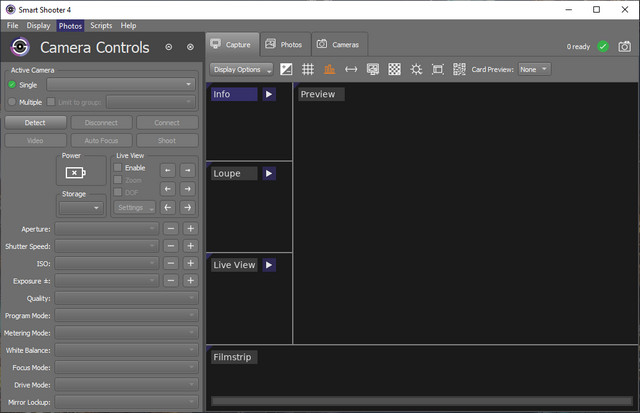Open the Card Preview dropdown
The image size is (640, 413).
[x=533, y=70]
